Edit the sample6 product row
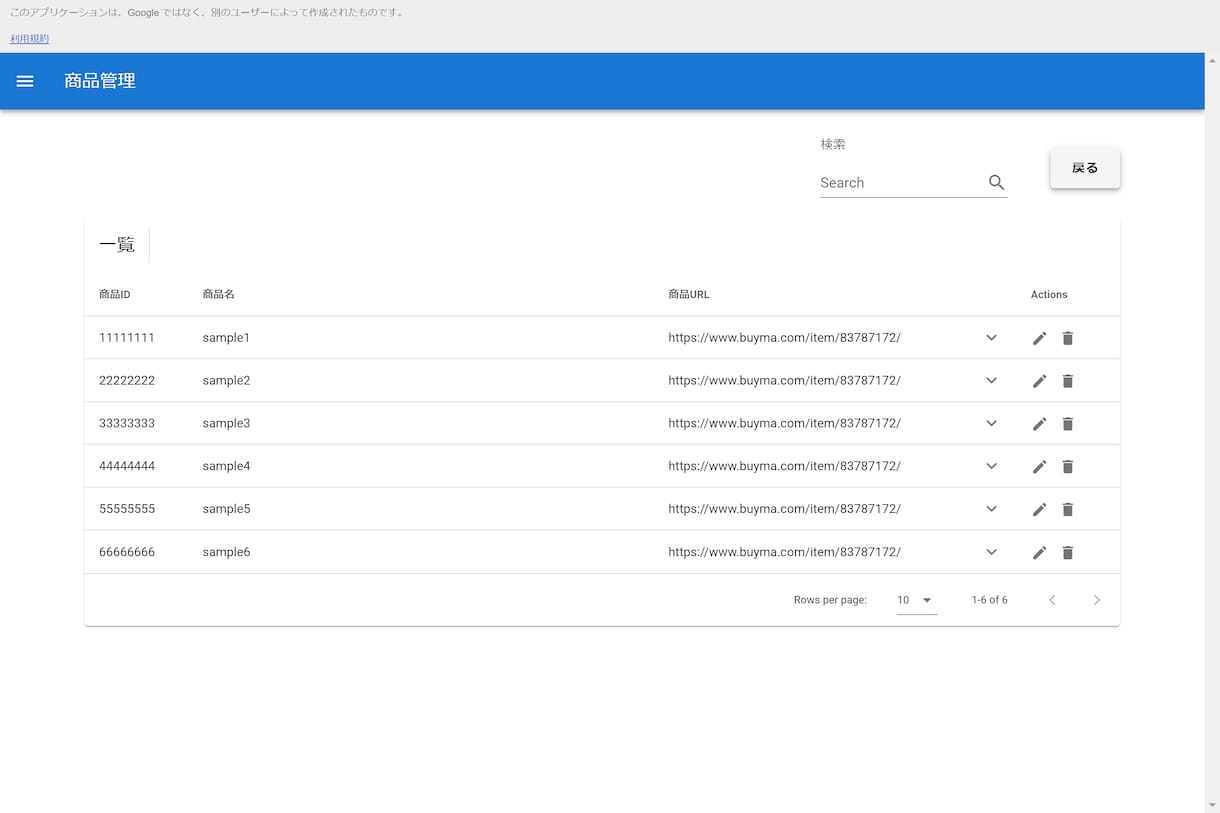Image resolution: width=1220 pixels, height=813 pixels. [x=1039, y=553]
